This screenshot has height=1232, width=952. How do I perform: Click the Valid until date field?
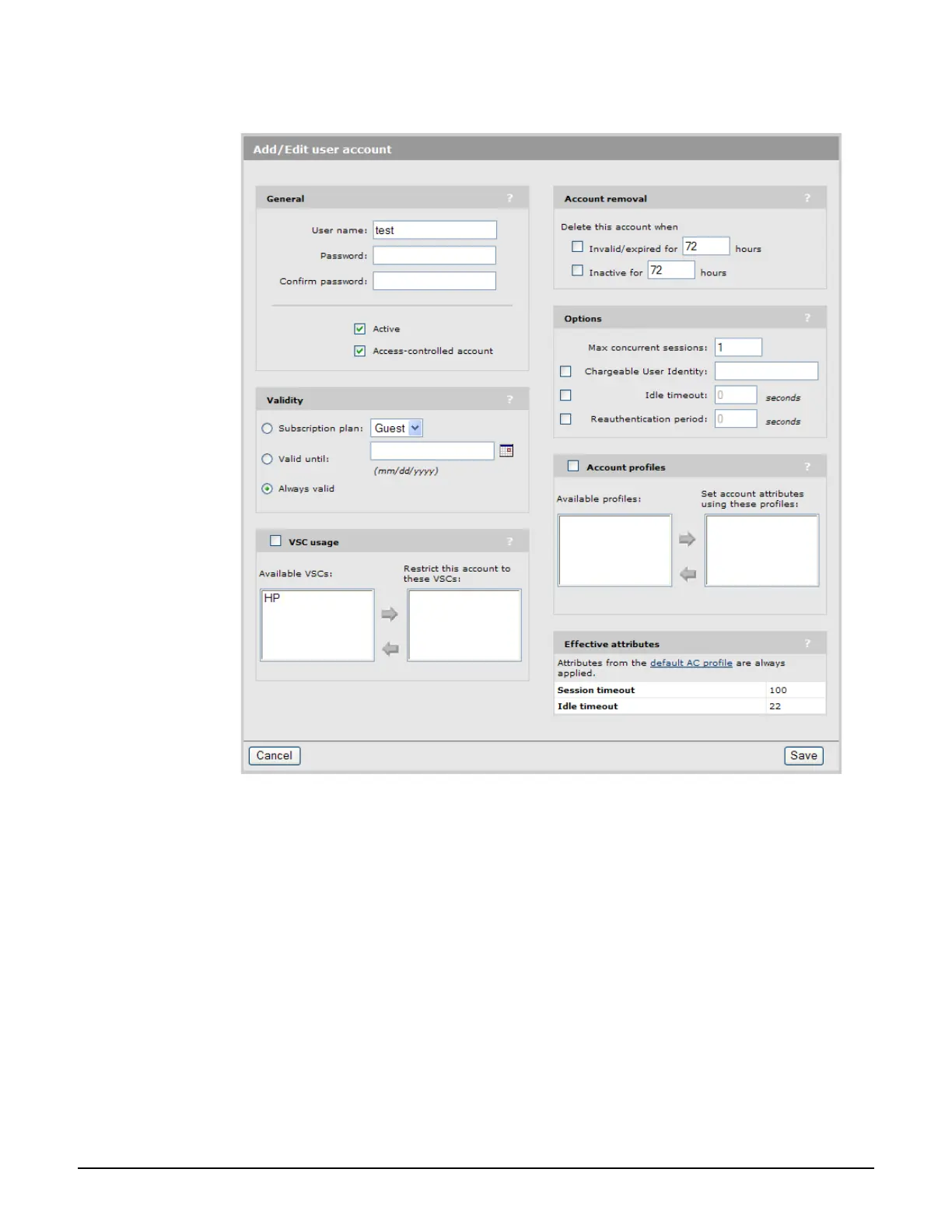[x=432, y=450]
